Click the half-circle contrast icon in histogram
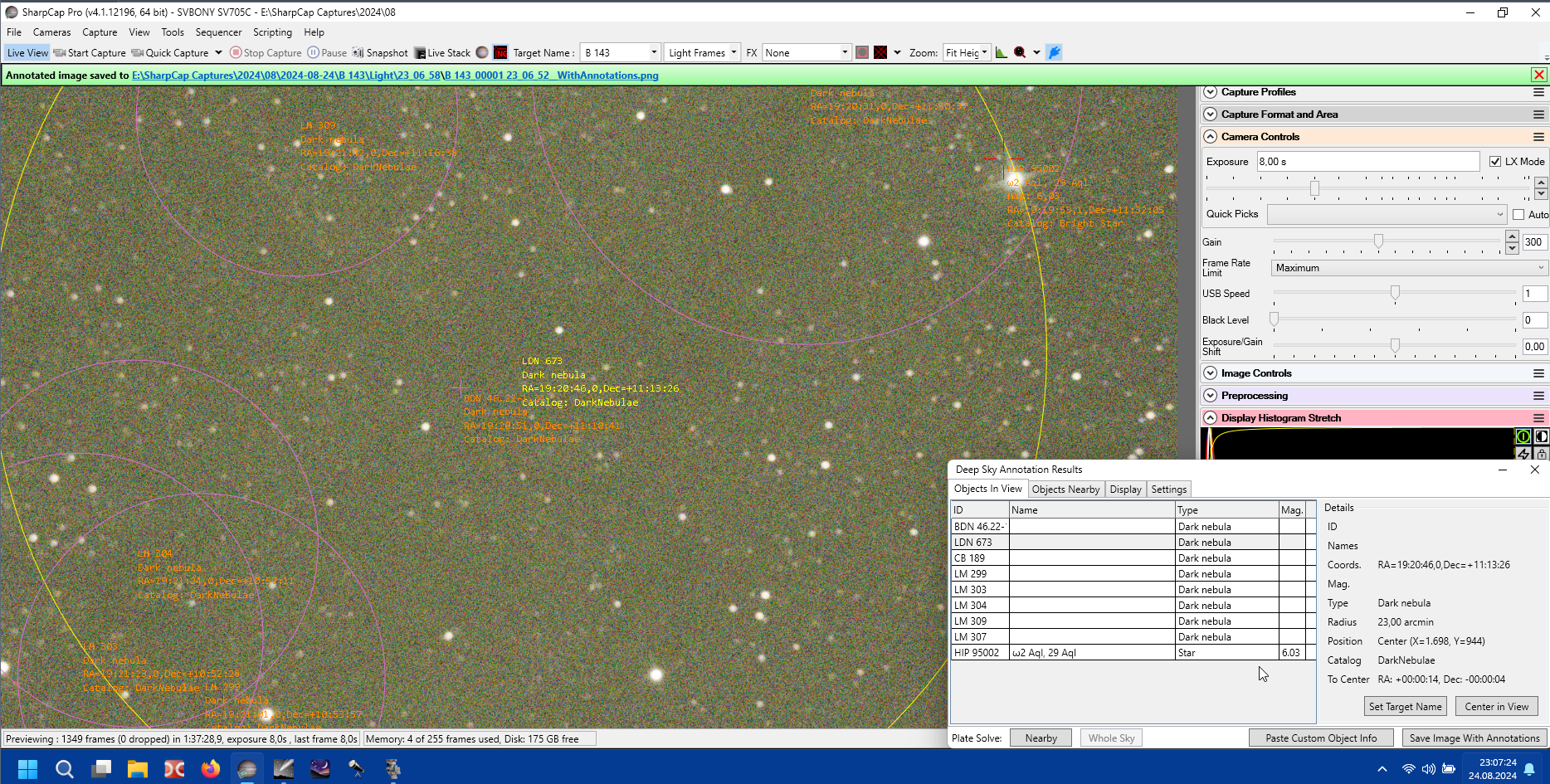Image resolution: width=1550 pixels, height=784 pixels. [1541, 436]
